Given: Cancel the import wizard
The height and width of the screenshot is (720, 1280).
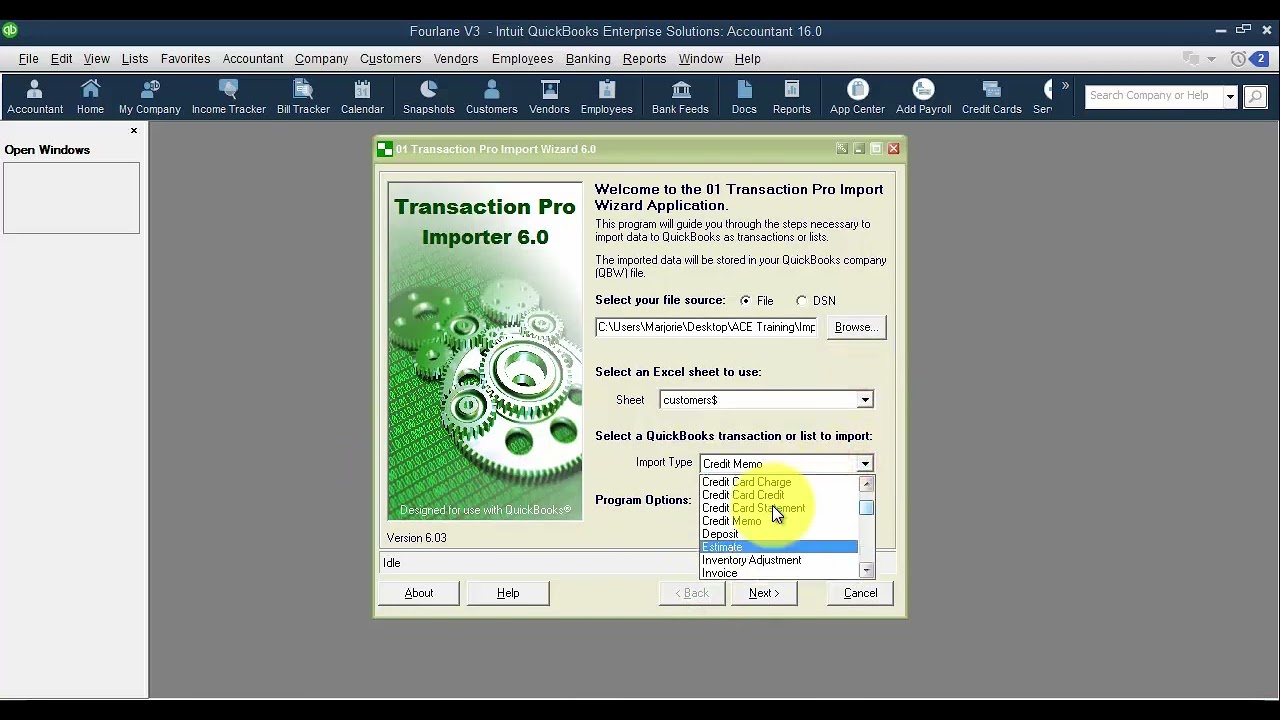Looking at the screenshot, I should [x=860, y=593].
